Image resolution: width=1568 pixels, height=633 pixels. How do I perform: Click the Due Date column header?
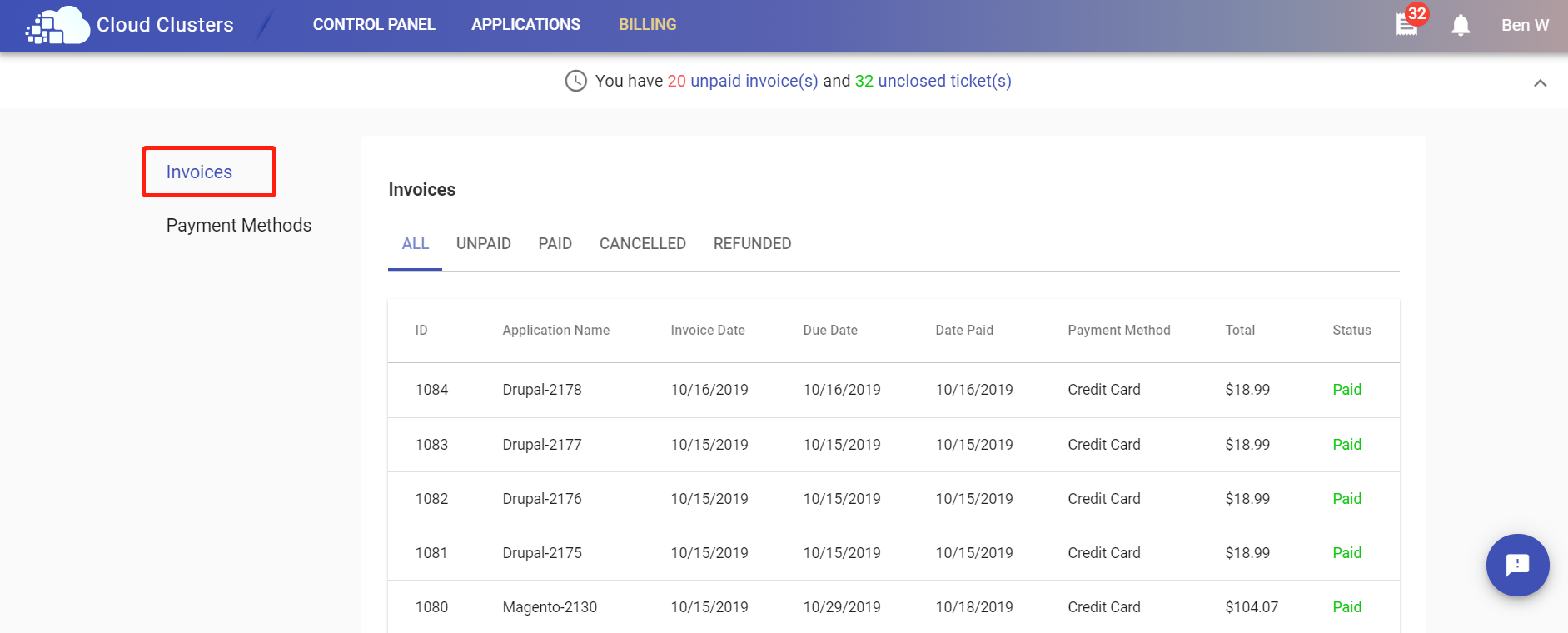tap(829, 331)
